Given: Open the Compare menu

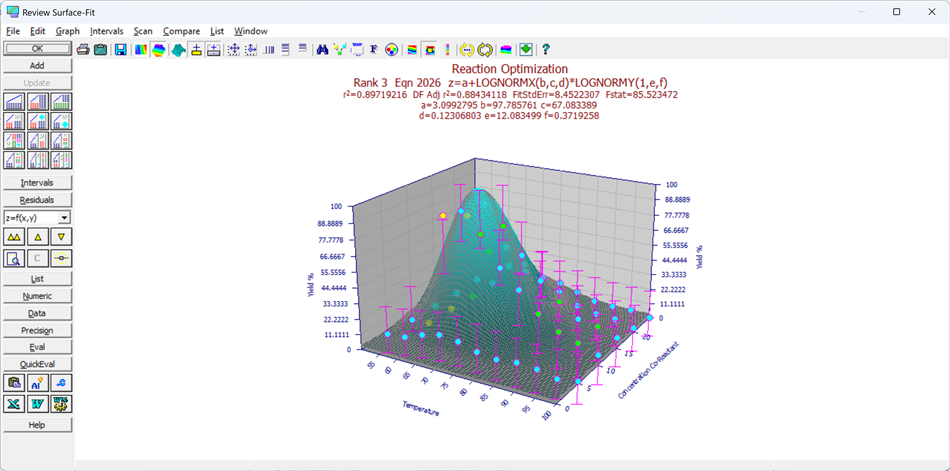Looking at the screenshot, I should (x=181, y=31).
